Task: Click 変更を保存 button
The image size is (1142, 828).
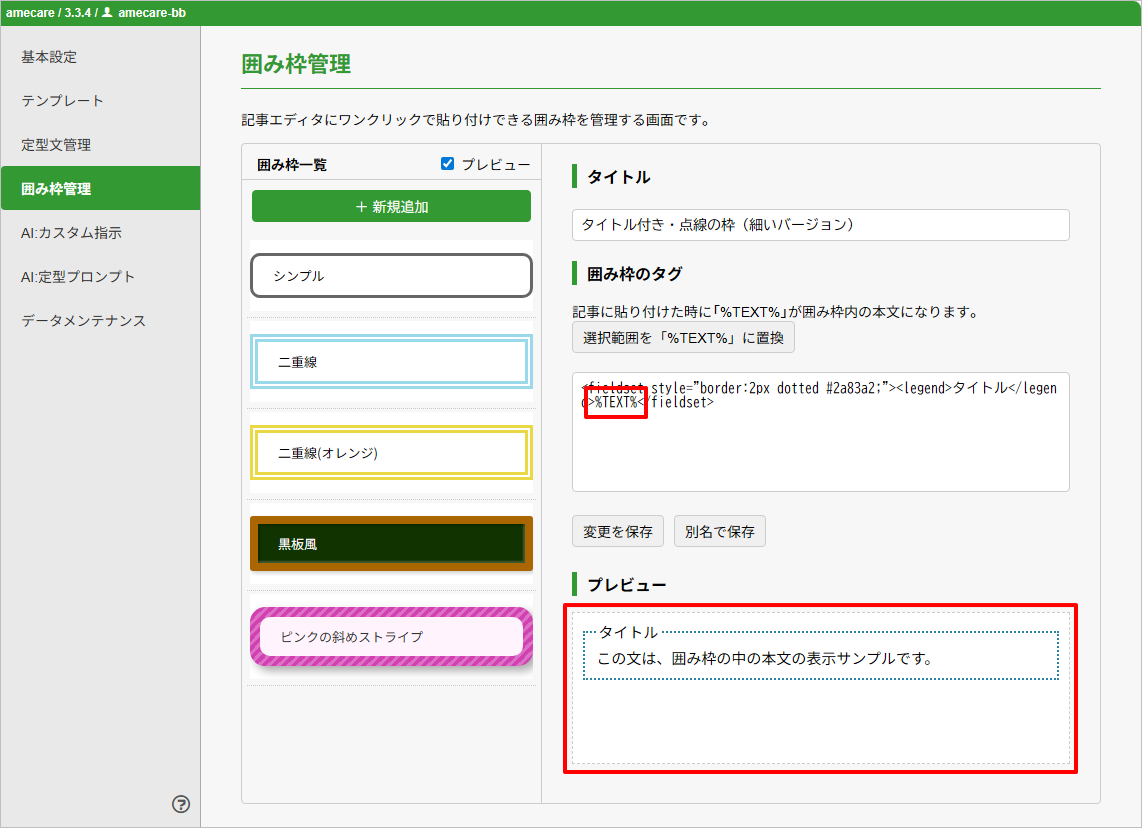Action: [618, 532]
